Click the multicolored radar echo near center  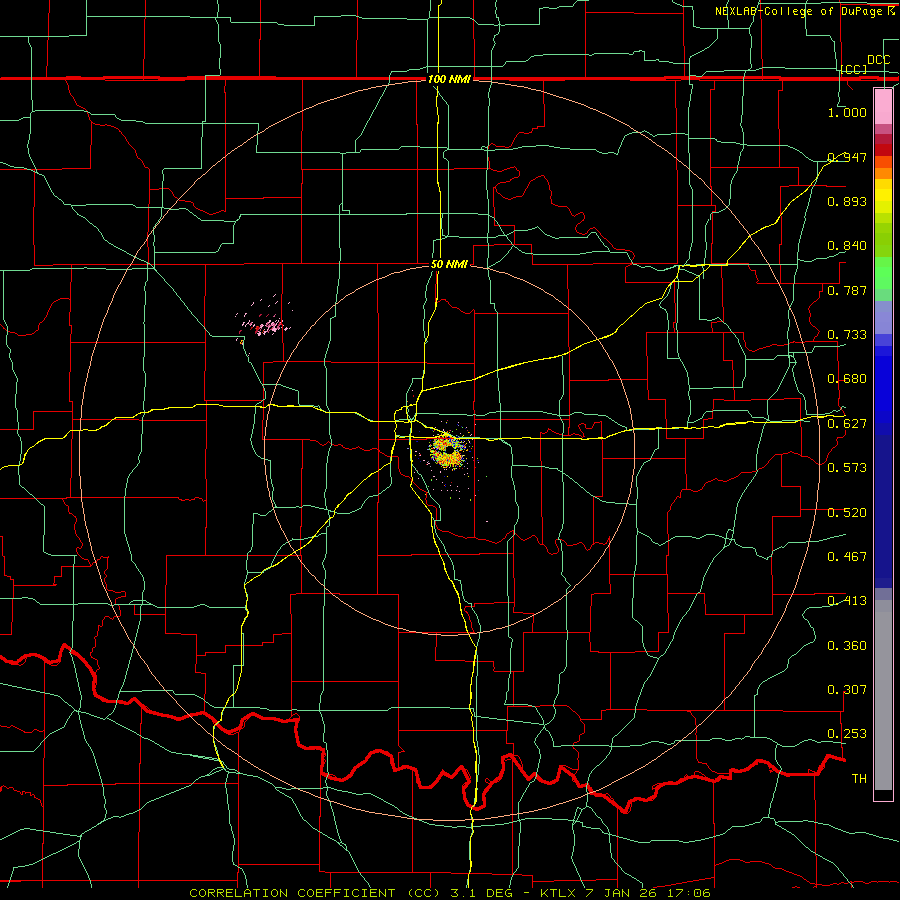tap(447, 451)
